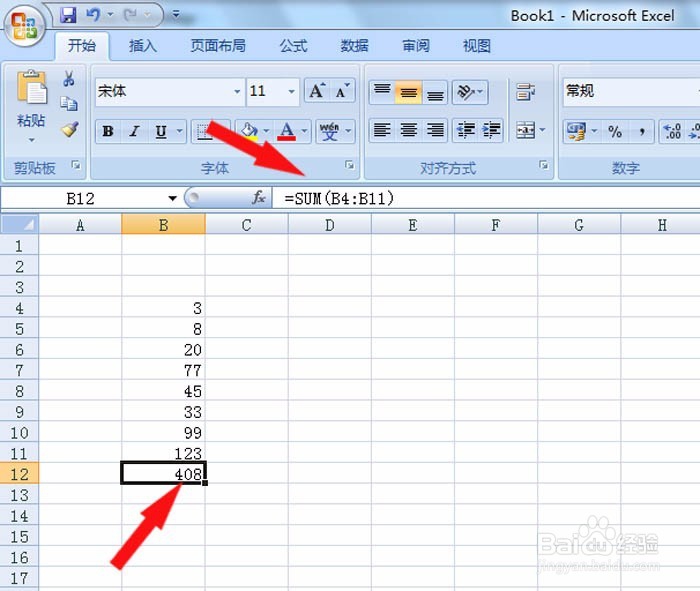The image size is (700, 591).
Task: Open fill color palette arrow
Action: coord(266,131)
